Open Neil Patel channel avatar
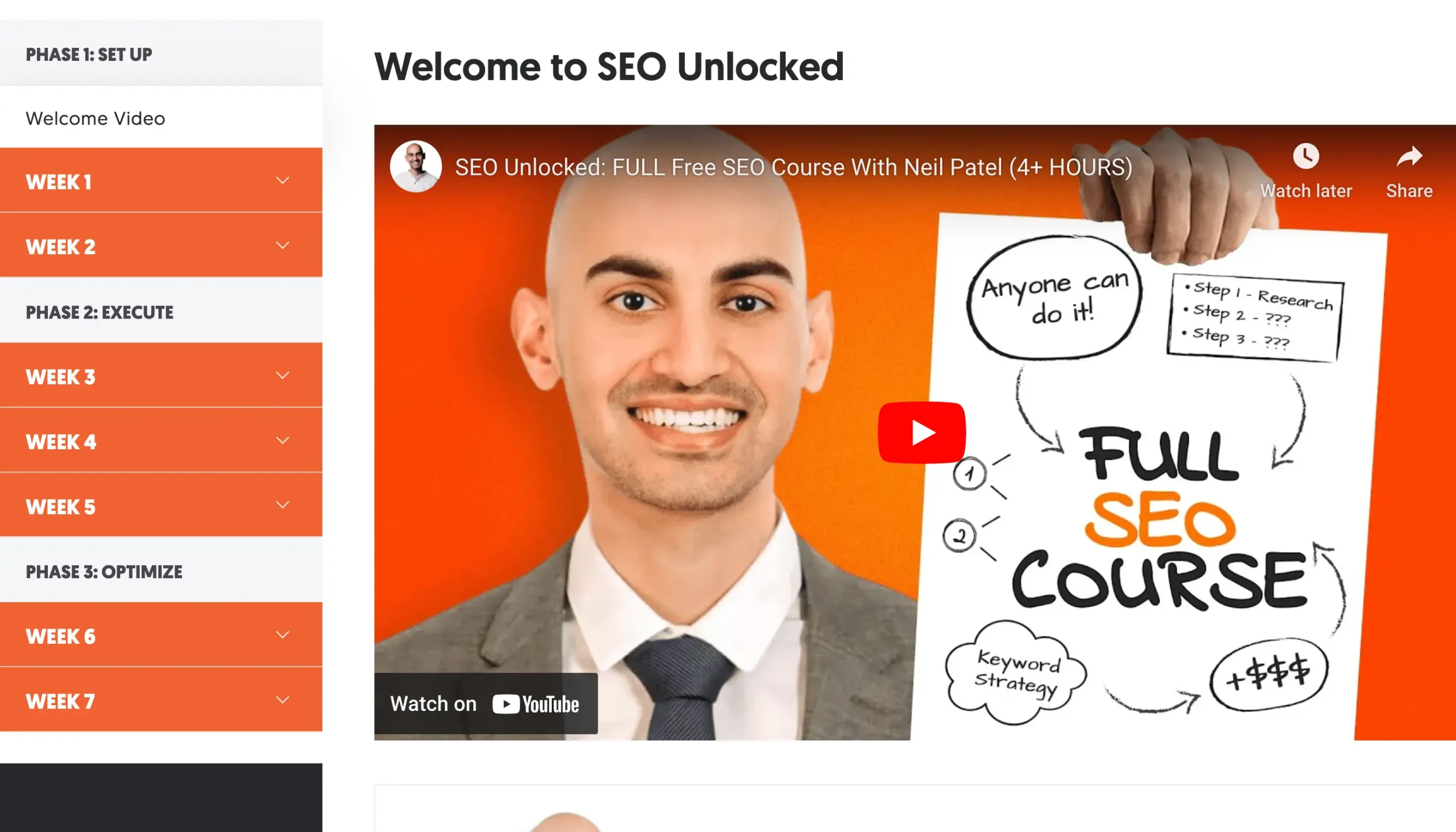 point(415,166)
